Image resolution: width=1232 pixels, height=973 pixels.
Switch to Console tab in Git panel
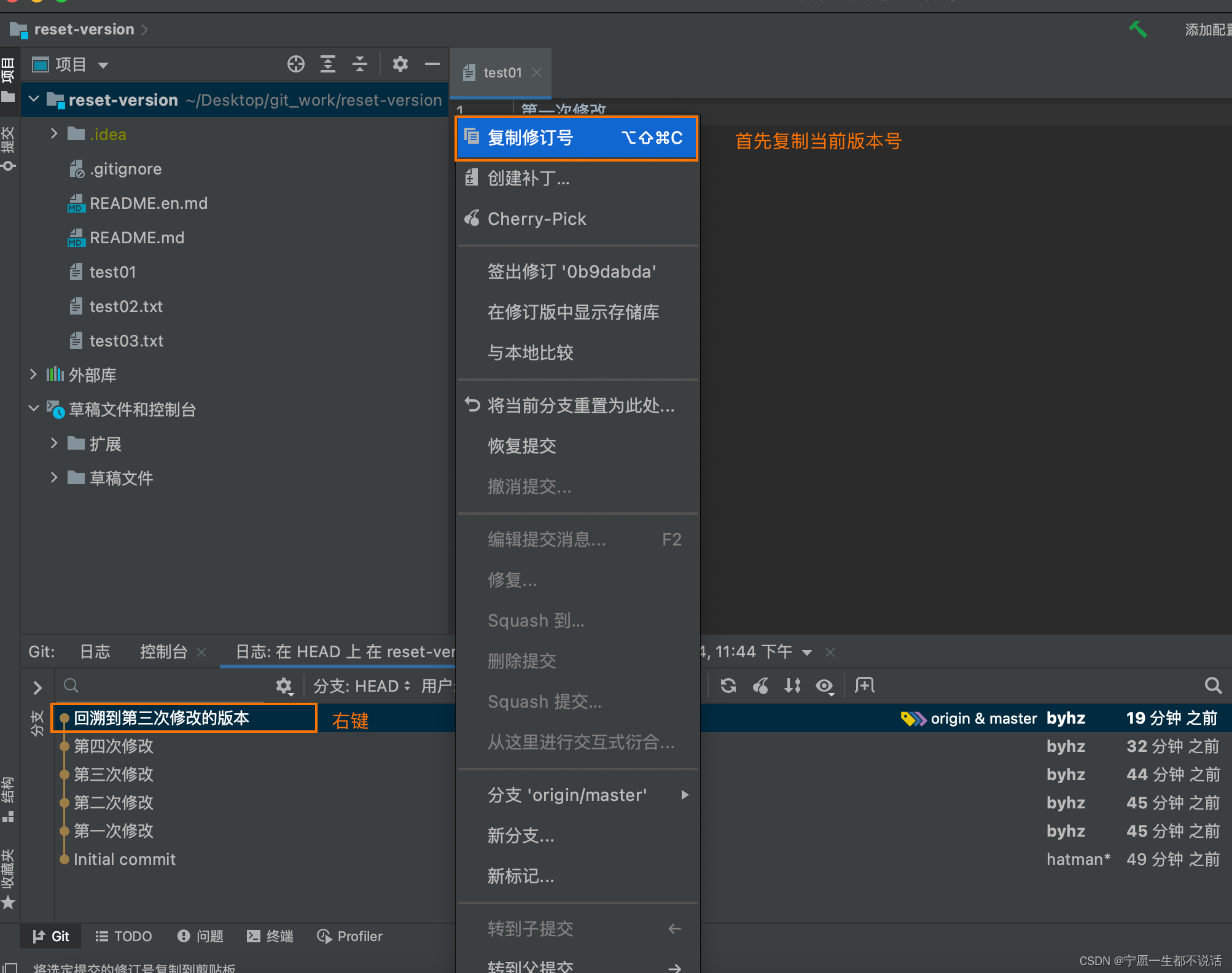point(163,652)
